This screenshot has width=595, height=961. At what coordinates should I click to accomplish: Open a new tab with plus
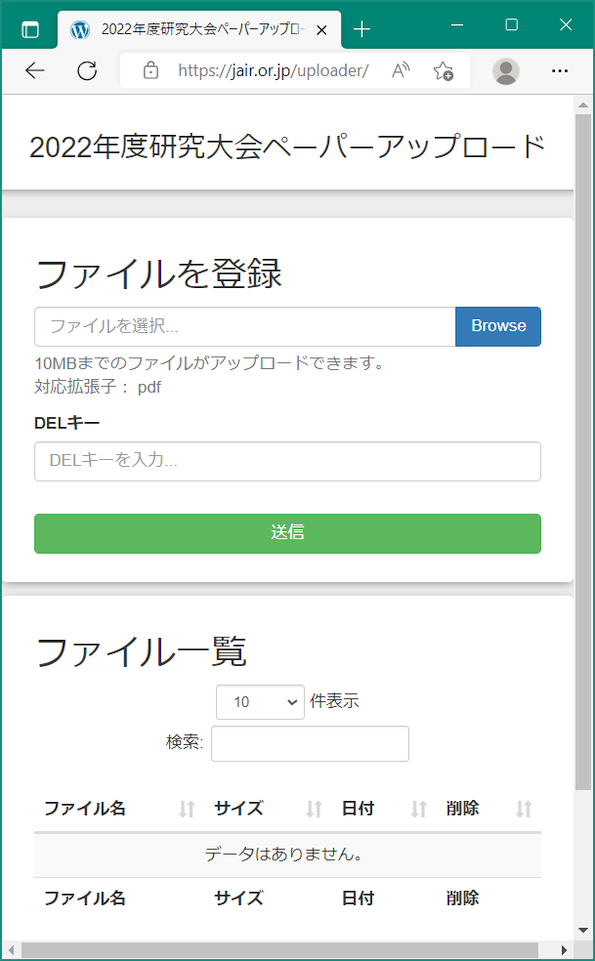coord(362,29)
